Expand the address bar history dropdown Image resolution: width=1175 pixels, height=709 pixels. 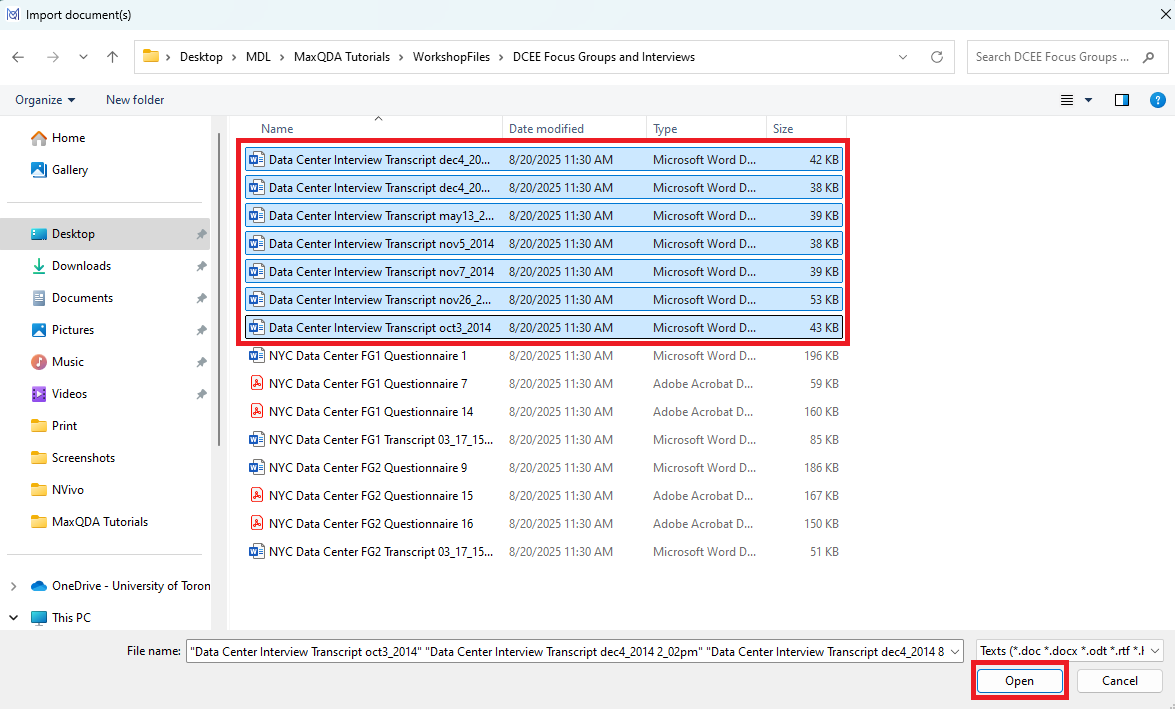click(x=903, y=57)
